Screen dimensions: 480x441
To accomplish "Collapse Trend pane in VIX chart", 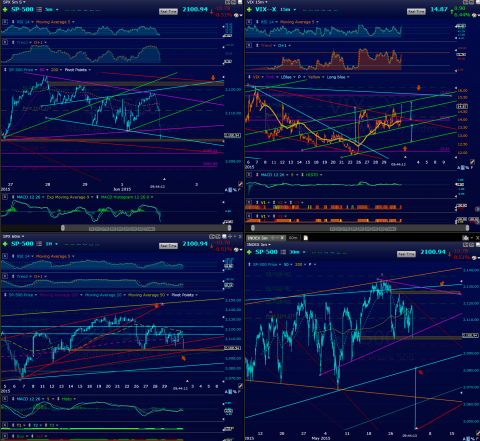I will pos(249,45).
